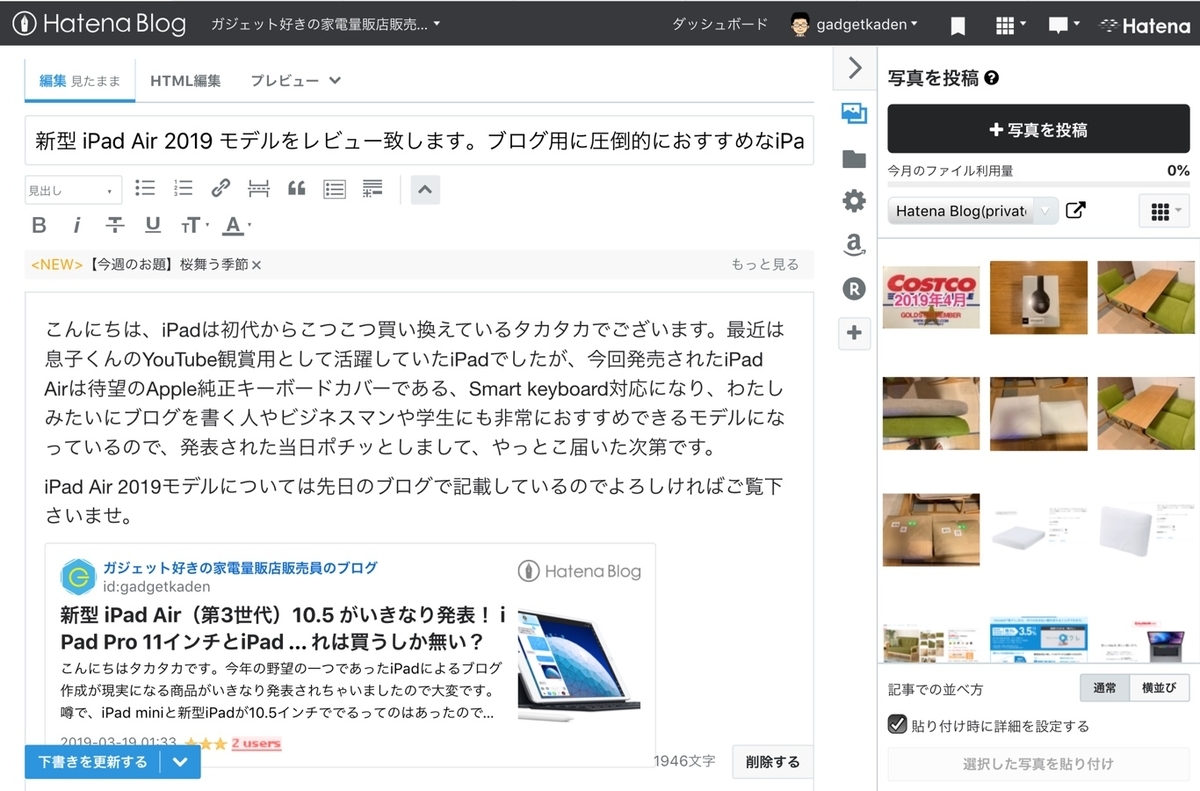Insert a table of contents
Viewport: 1200px width, 791px height.
point(335,188)
